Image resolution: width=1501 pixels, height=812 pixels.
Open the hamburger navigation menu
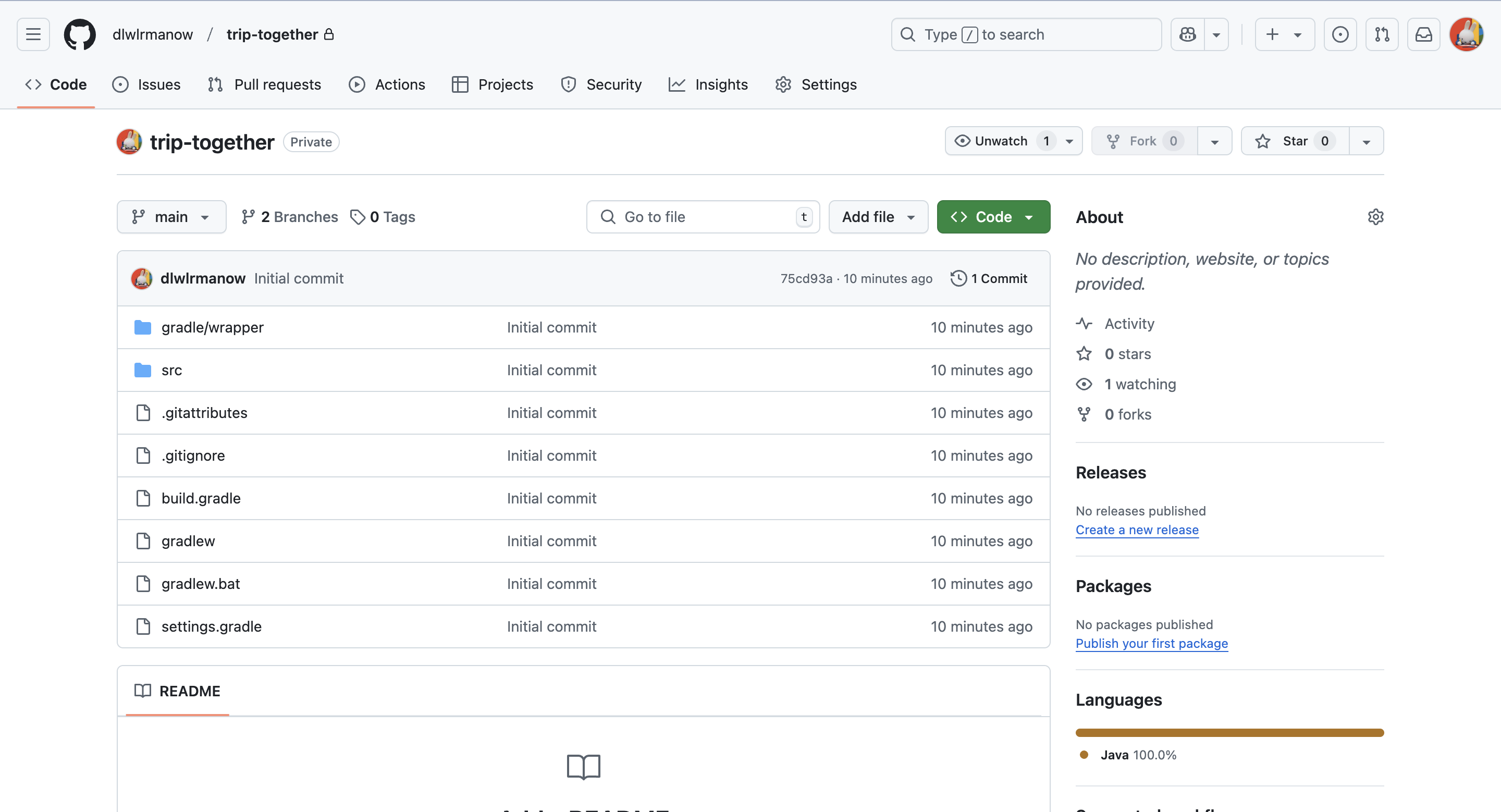pyautogui.click(x=33, y=34)
